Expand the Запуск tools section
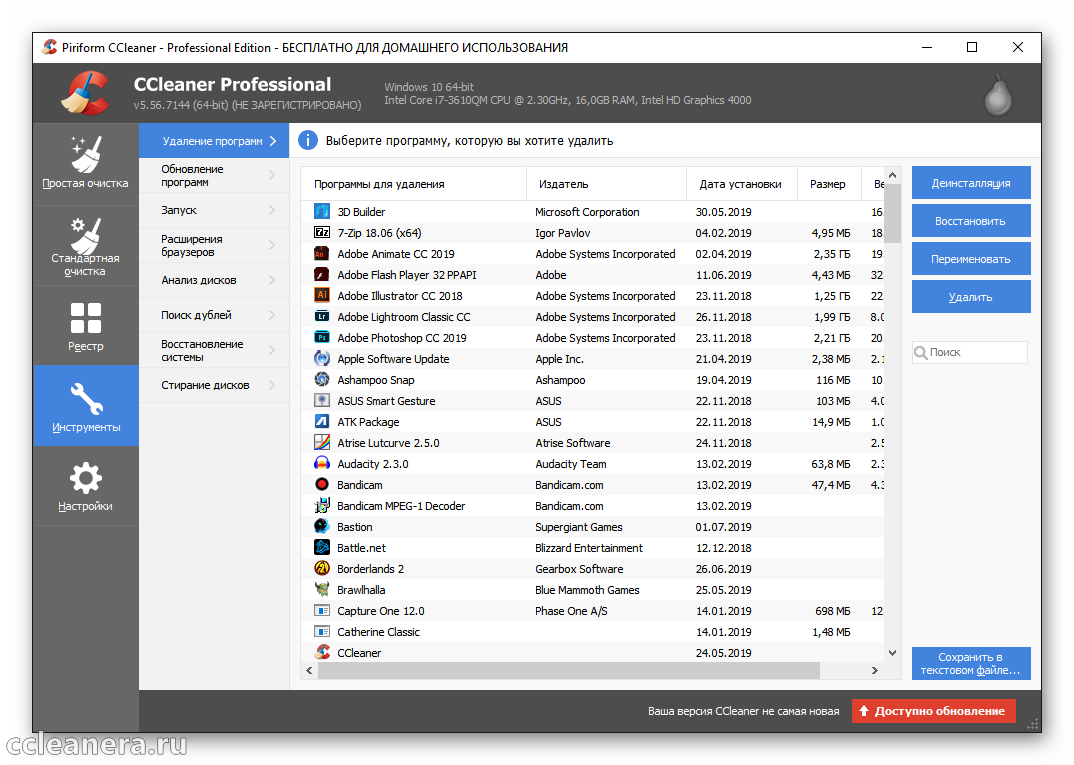Viewport: 1074px width, 765px height. (x=213, y=211)
